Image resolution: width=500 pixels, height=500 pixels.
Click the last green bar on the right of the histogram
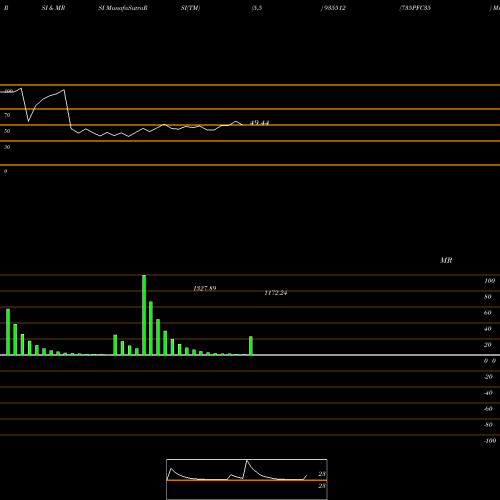251,346
